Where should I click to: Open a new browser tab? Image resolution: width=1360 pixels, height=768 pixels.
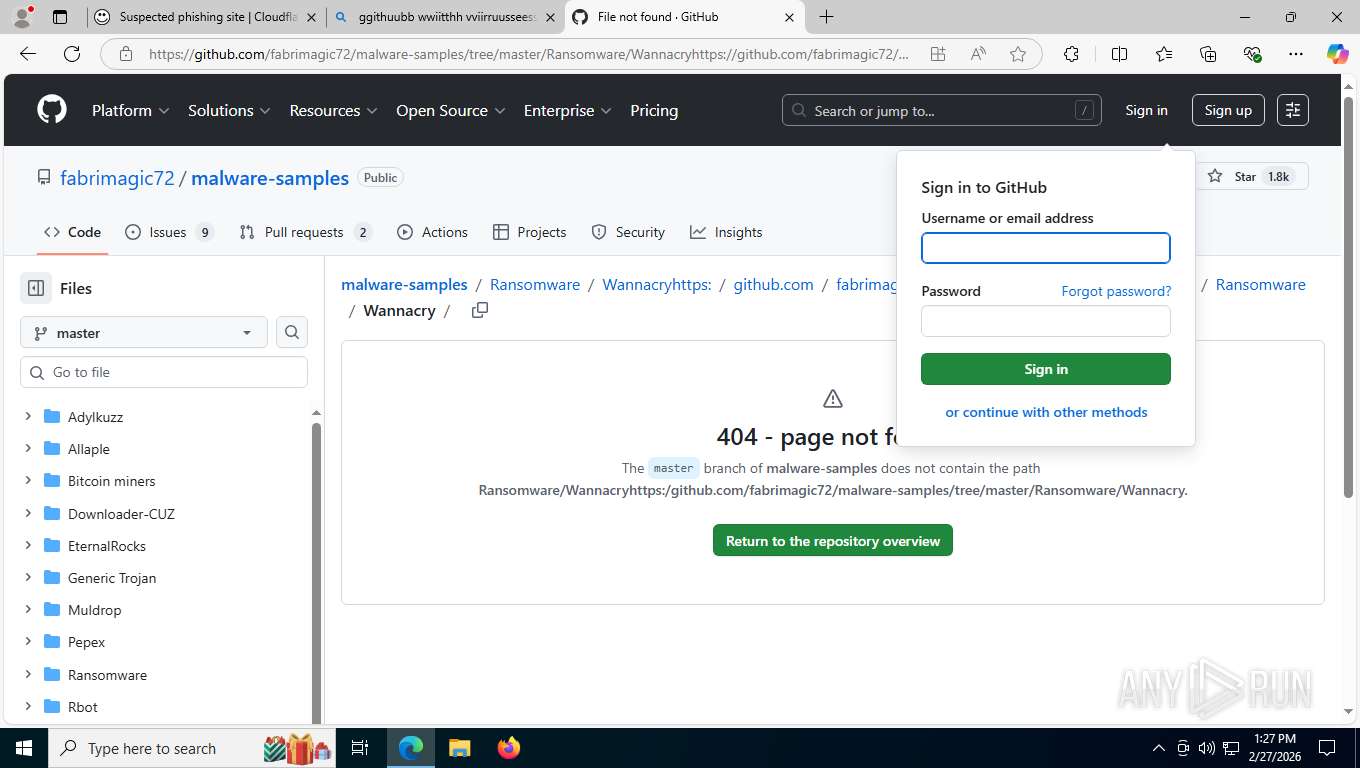[827, 17]
